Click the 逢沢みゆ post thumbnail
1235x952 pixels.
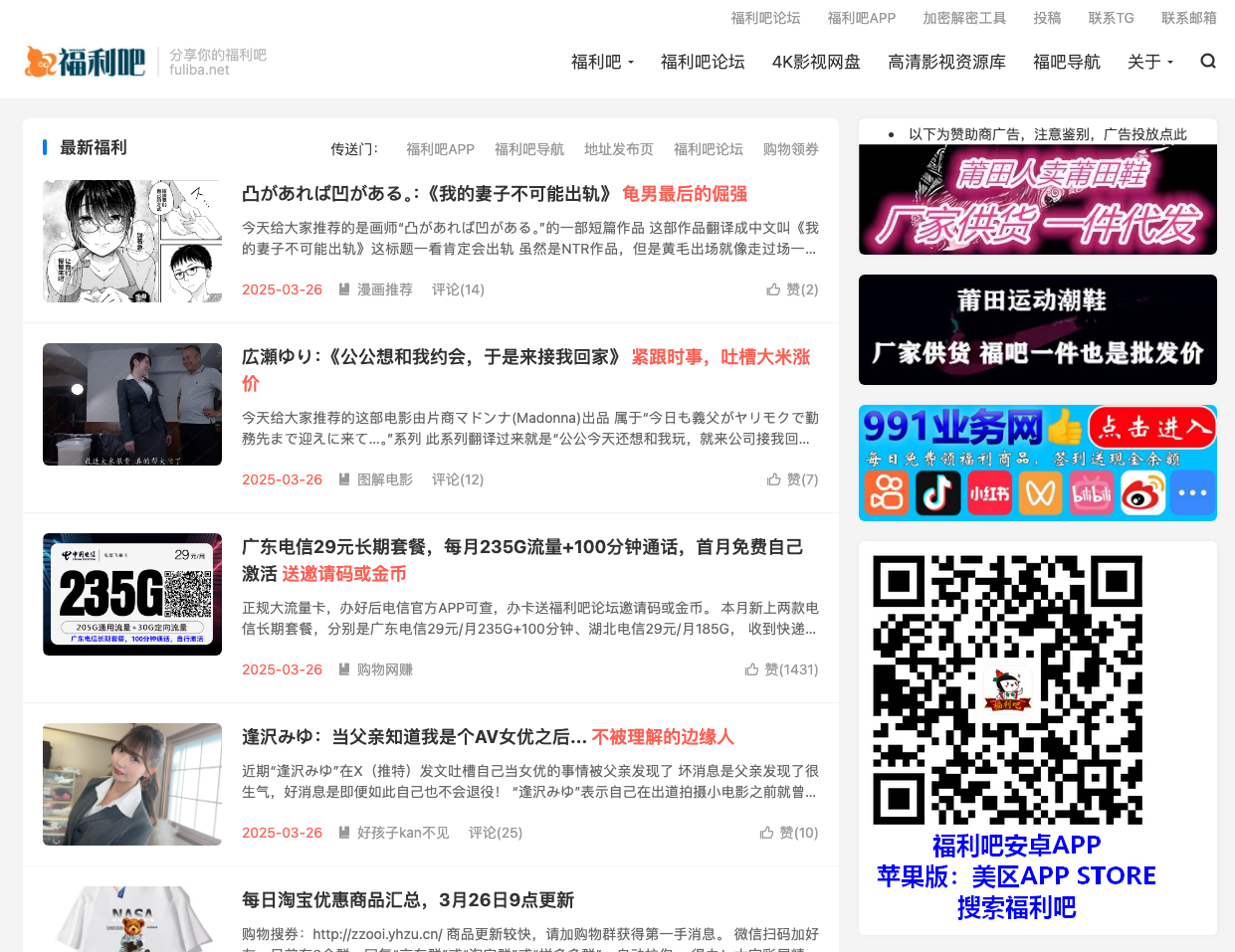[132, 784]
